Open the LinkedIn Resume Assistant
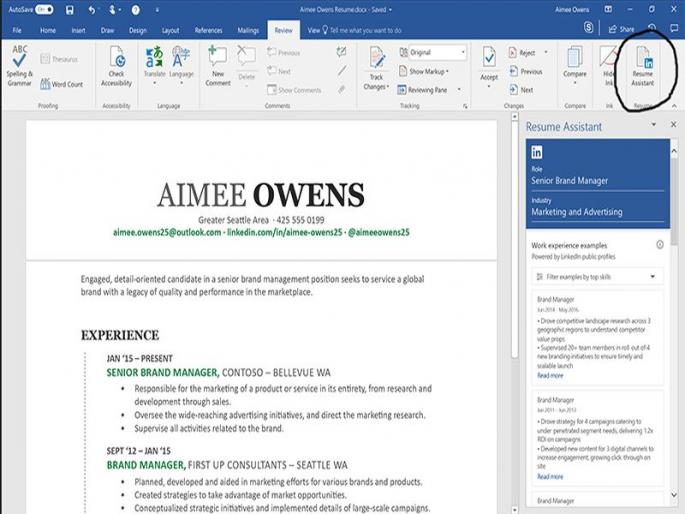 643,66
